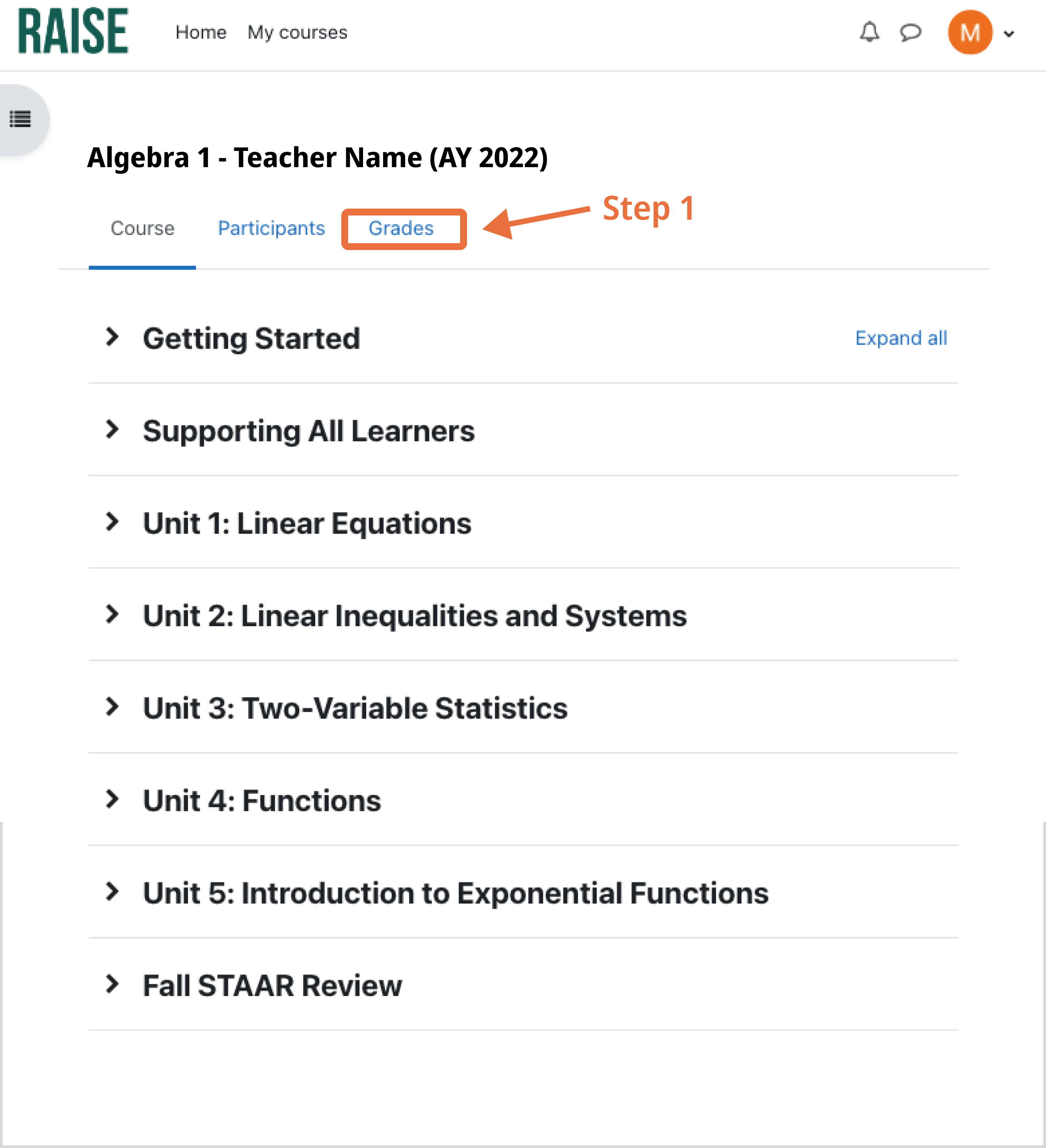This screenshot has width=1046, height=1148.
Task: Expand Unit 2 chevron arrow
Action: pyautogui.click(x=112, y=614)
